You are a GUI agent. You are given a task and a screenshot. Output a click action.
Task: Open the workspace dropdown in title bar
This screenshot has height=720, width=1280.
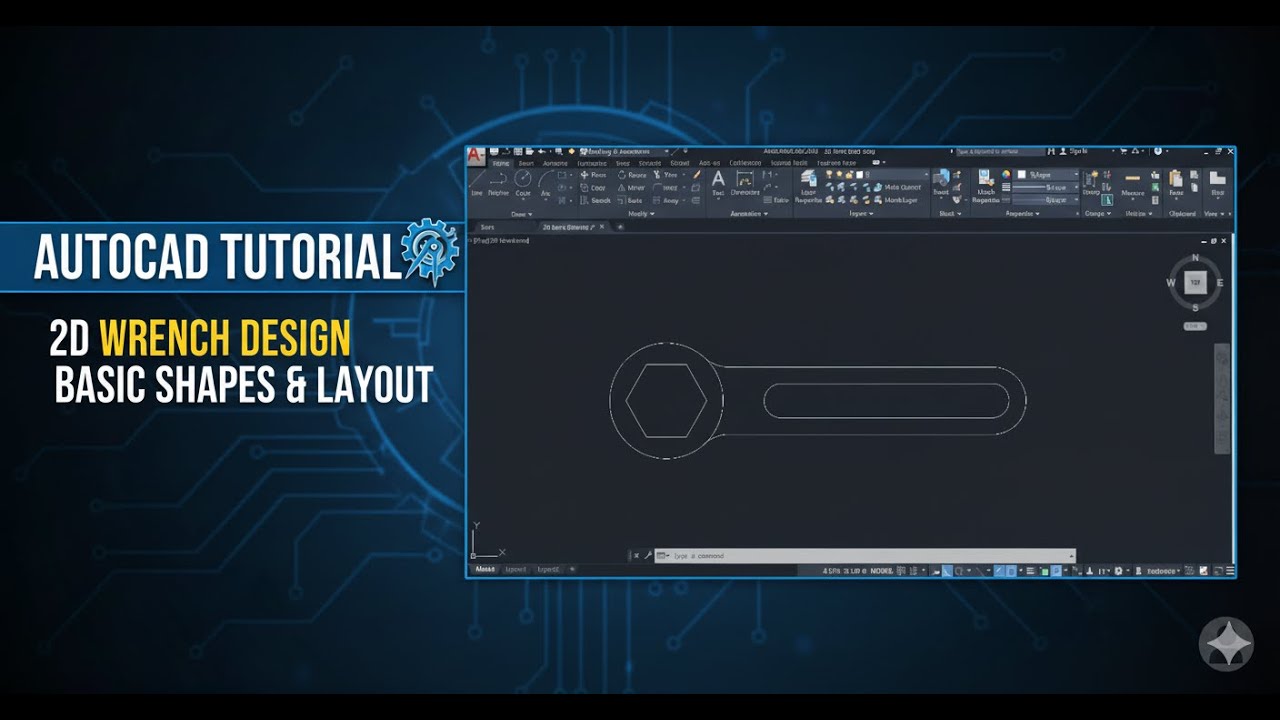pyautogui.click(x=624, y=151)
